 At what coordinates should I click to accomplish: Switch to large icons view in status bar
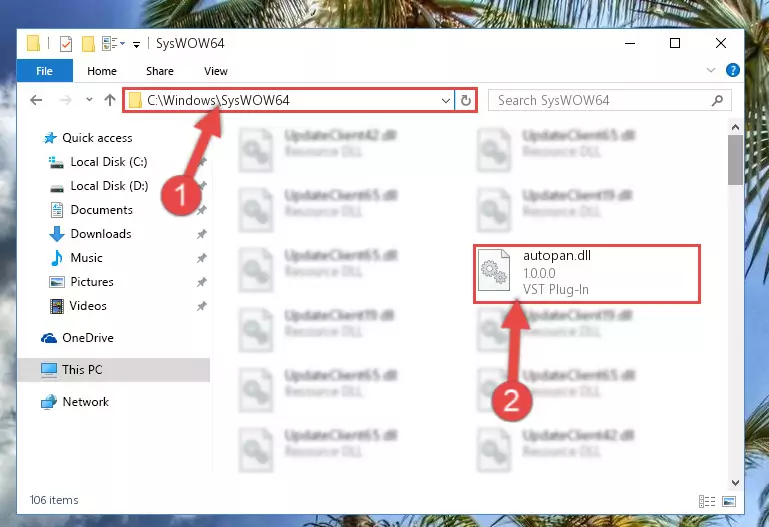pyautogui.click(x=729, y=501)
